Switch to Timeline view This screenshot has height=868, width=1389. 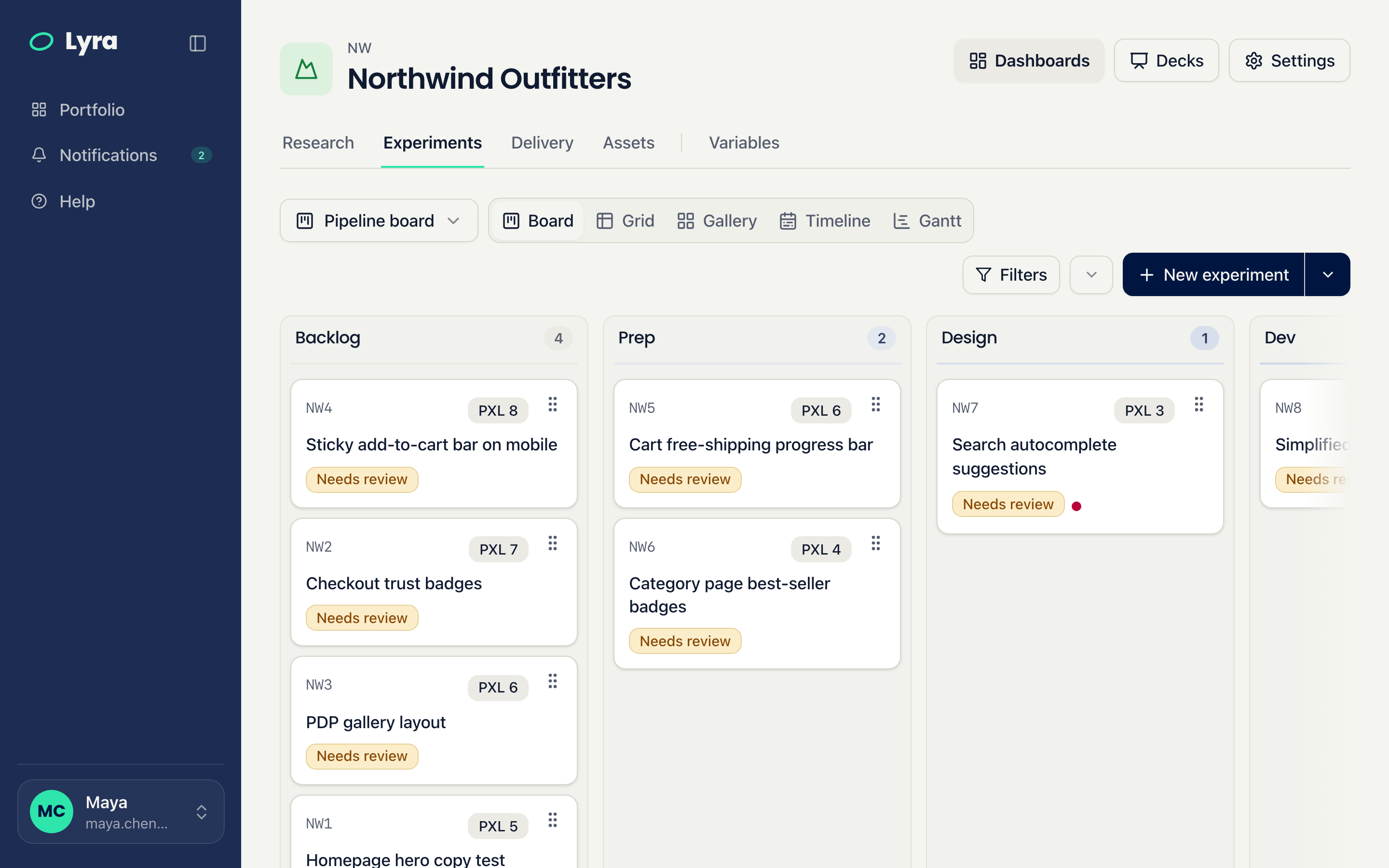pos(825,220)
